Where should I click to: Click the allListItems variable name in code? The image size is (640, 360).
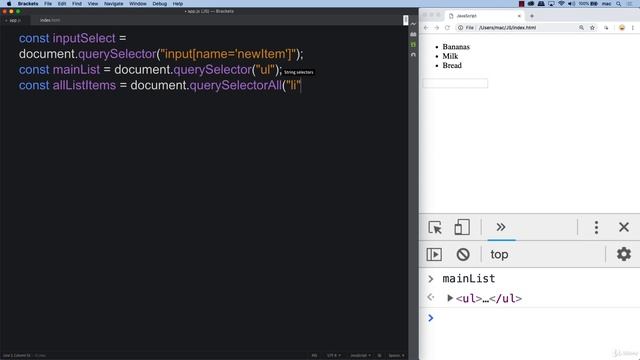[84, 85]
